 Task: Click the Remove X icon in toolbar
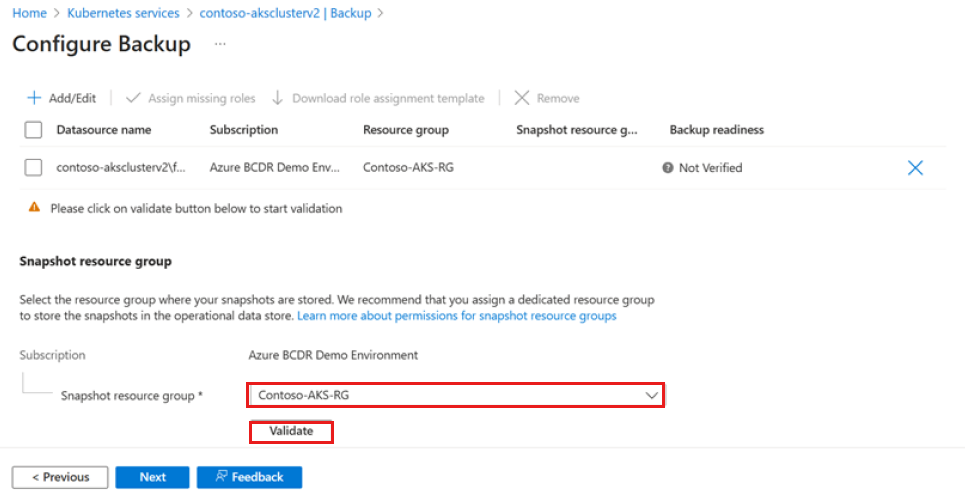521,98
